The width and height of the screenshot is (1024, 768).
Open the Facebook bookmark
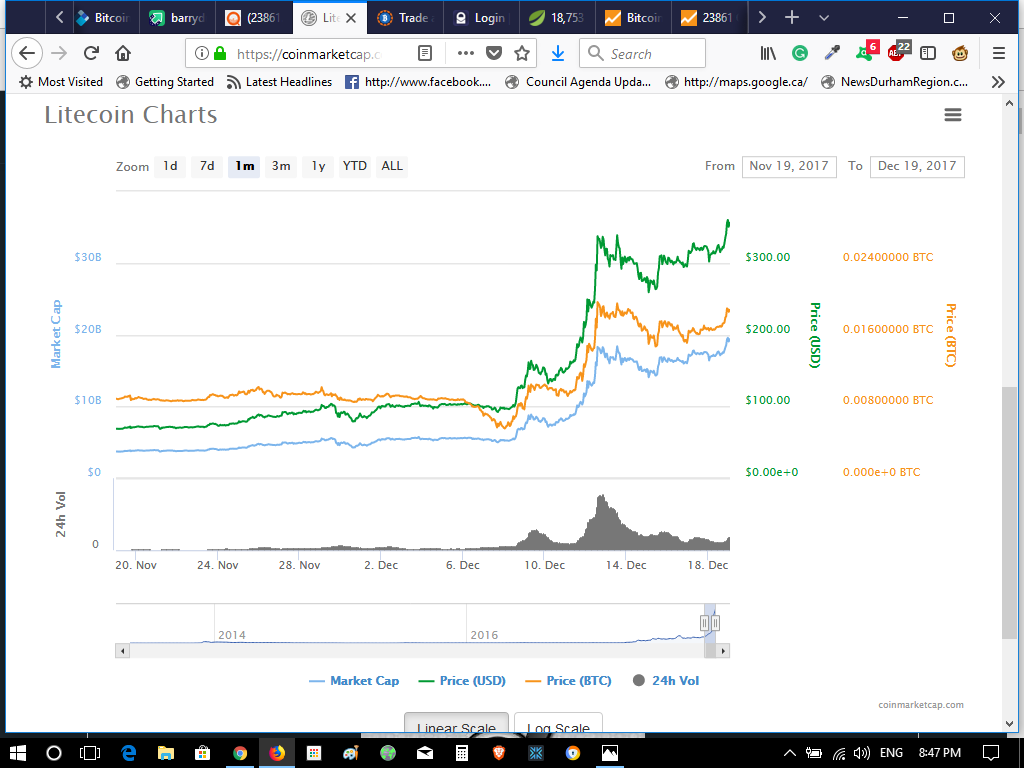418,82
